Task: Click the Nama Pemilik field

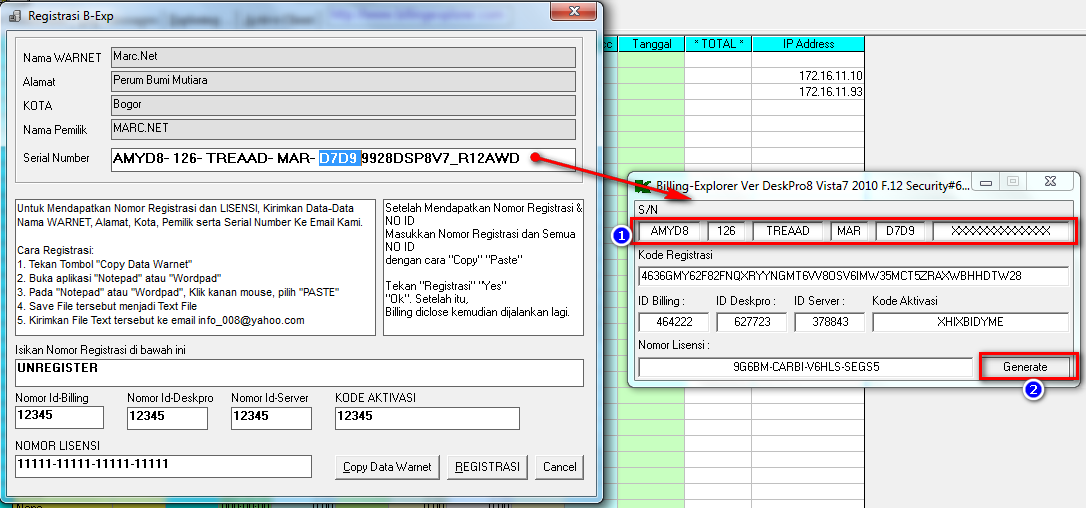Action: [x=344, y=130]
